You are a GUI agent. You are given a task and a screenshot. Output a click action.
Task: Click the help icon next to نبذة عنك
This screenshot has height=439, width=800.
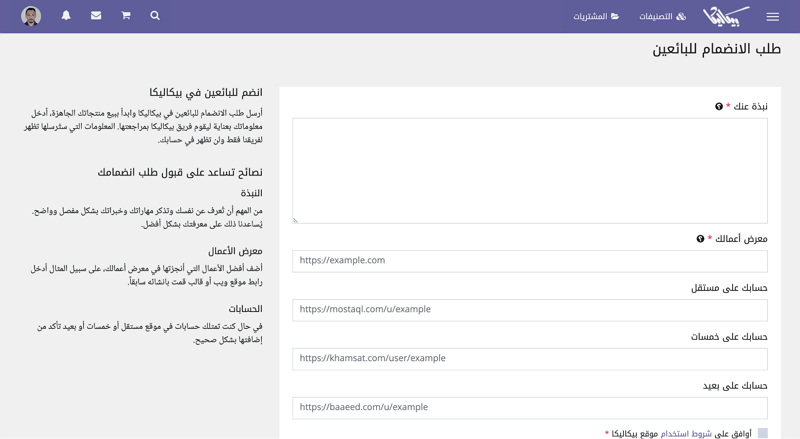click(x=719, y=106)
